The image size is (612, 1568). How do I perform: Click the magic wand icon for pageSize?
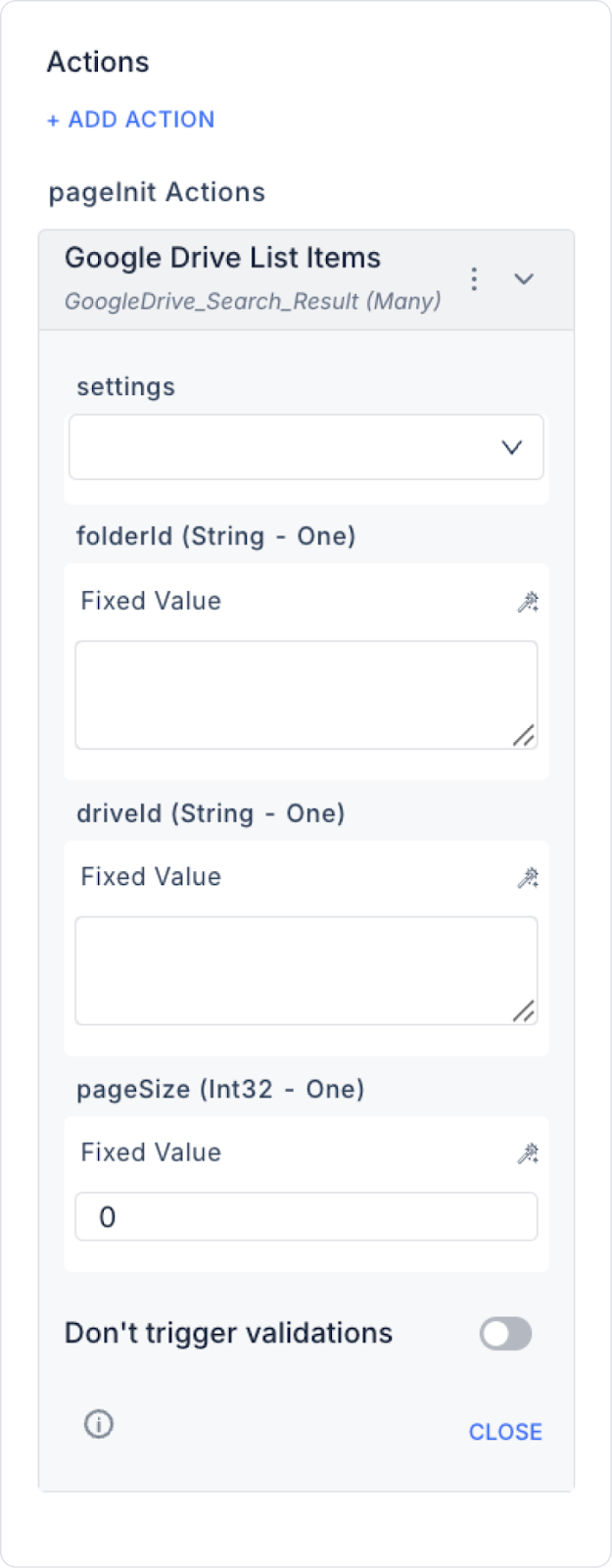(528, 1153)
